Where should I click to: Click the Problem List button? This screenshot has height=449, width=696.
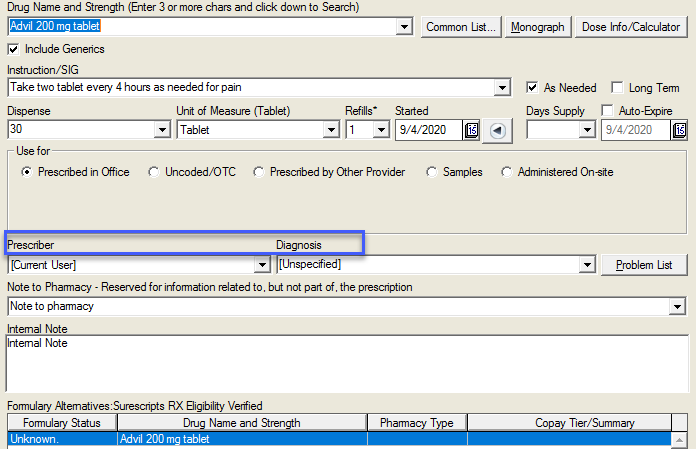tap(644, 265)
